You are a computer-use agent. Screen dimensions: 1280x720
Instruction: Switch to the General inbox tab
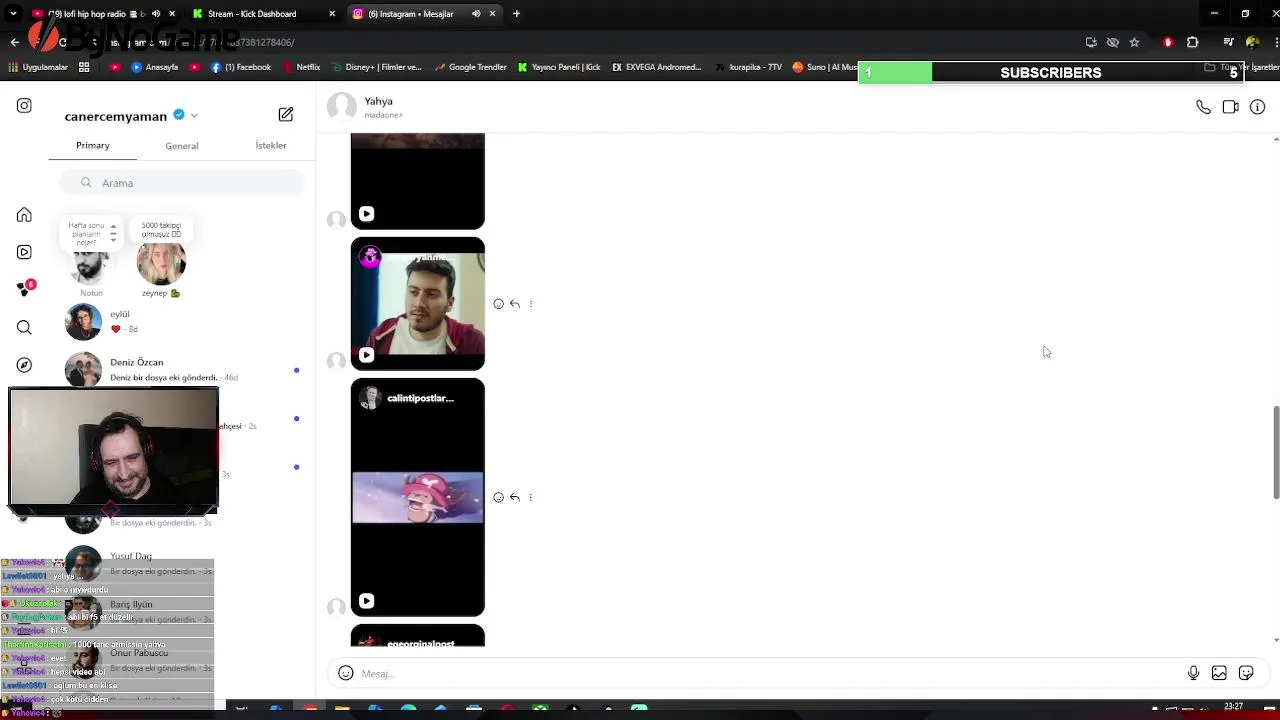coord(182,146)
